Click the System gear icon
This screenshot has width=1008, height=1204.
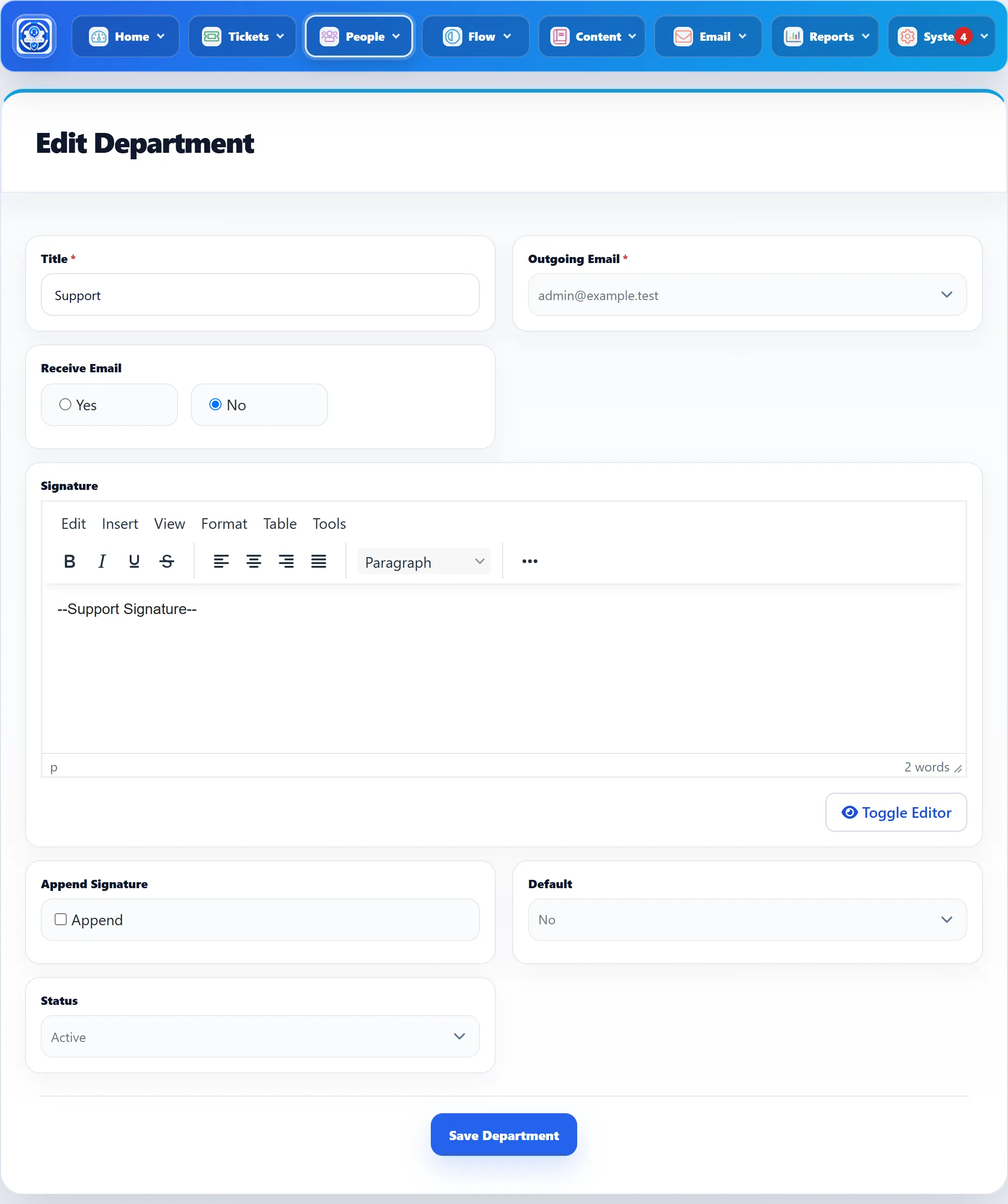coord(907,37)
